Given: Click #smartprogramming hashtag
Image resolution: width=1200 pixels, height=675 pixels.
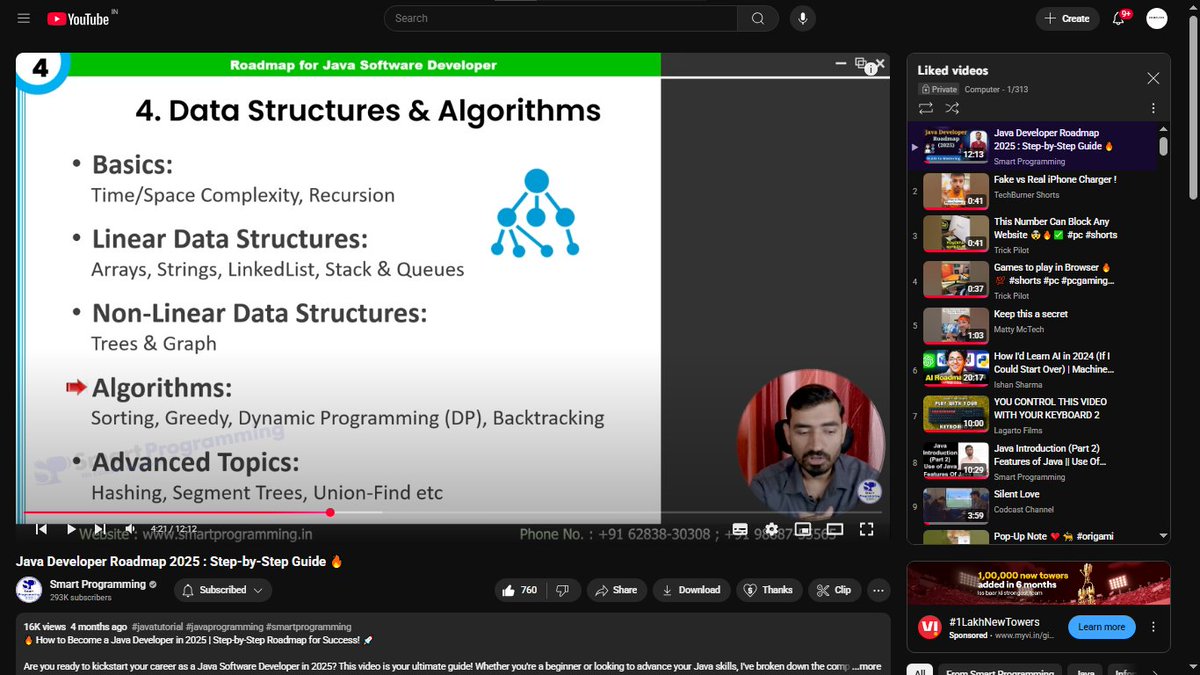Looking at the screenshot, I should [x=309, y=627].
